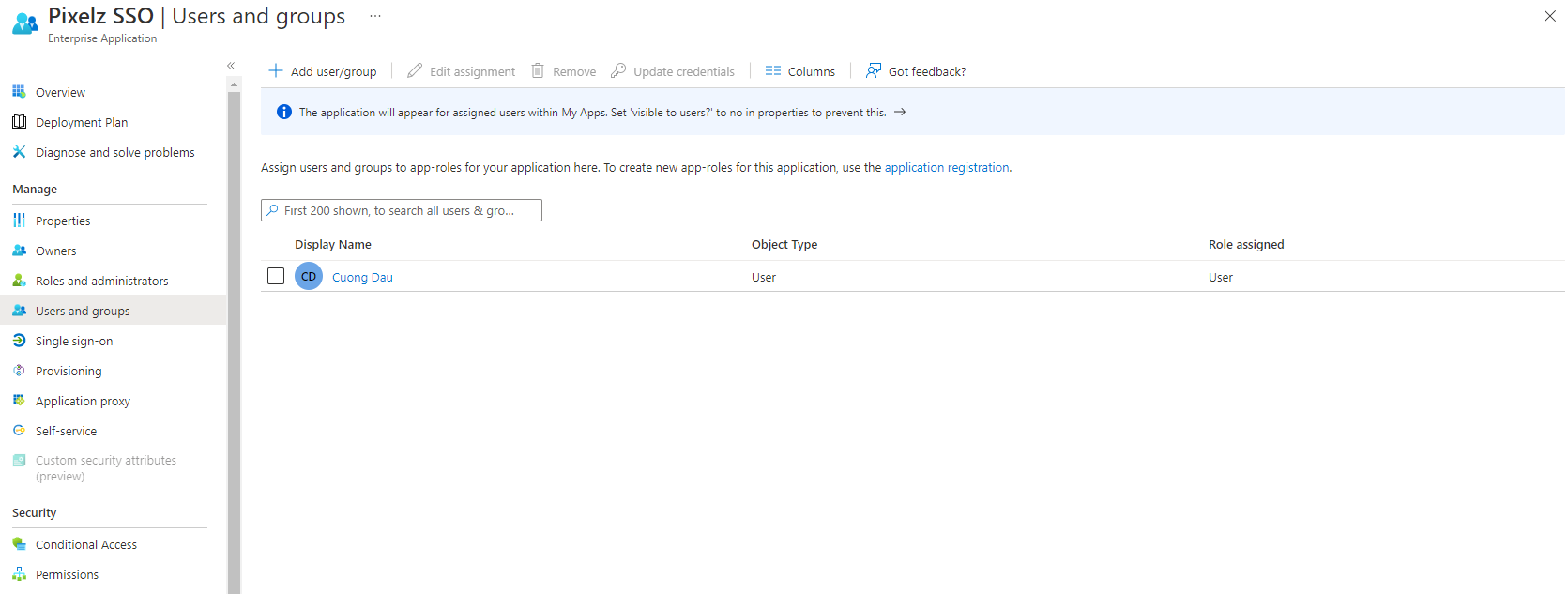Click the Single sign-on icon
This screenshot has height=594, width=1568.
coord(19,341)
